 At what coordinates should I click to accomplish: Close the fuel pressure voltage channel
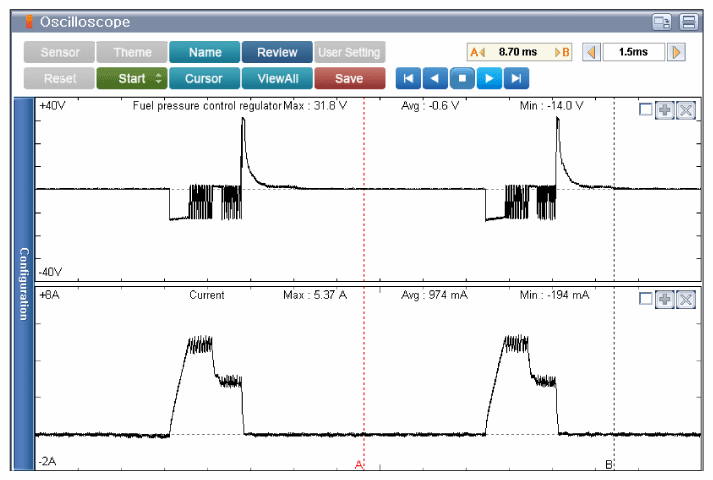685,110
